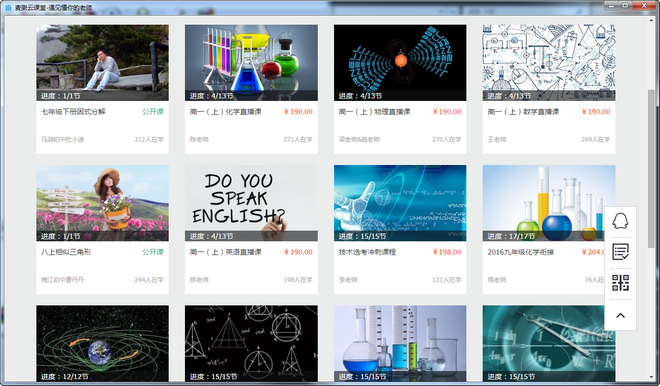660x386 pixels.
Task: Click the 七年级下册因式分解 course title
Action: point(73,112)
